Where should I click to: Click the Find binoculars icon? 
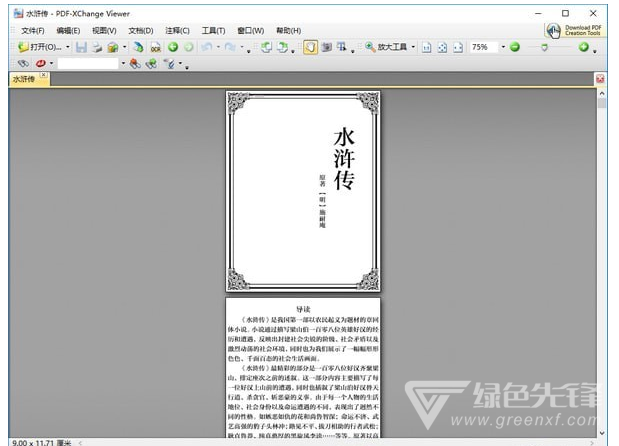(23, 63)
